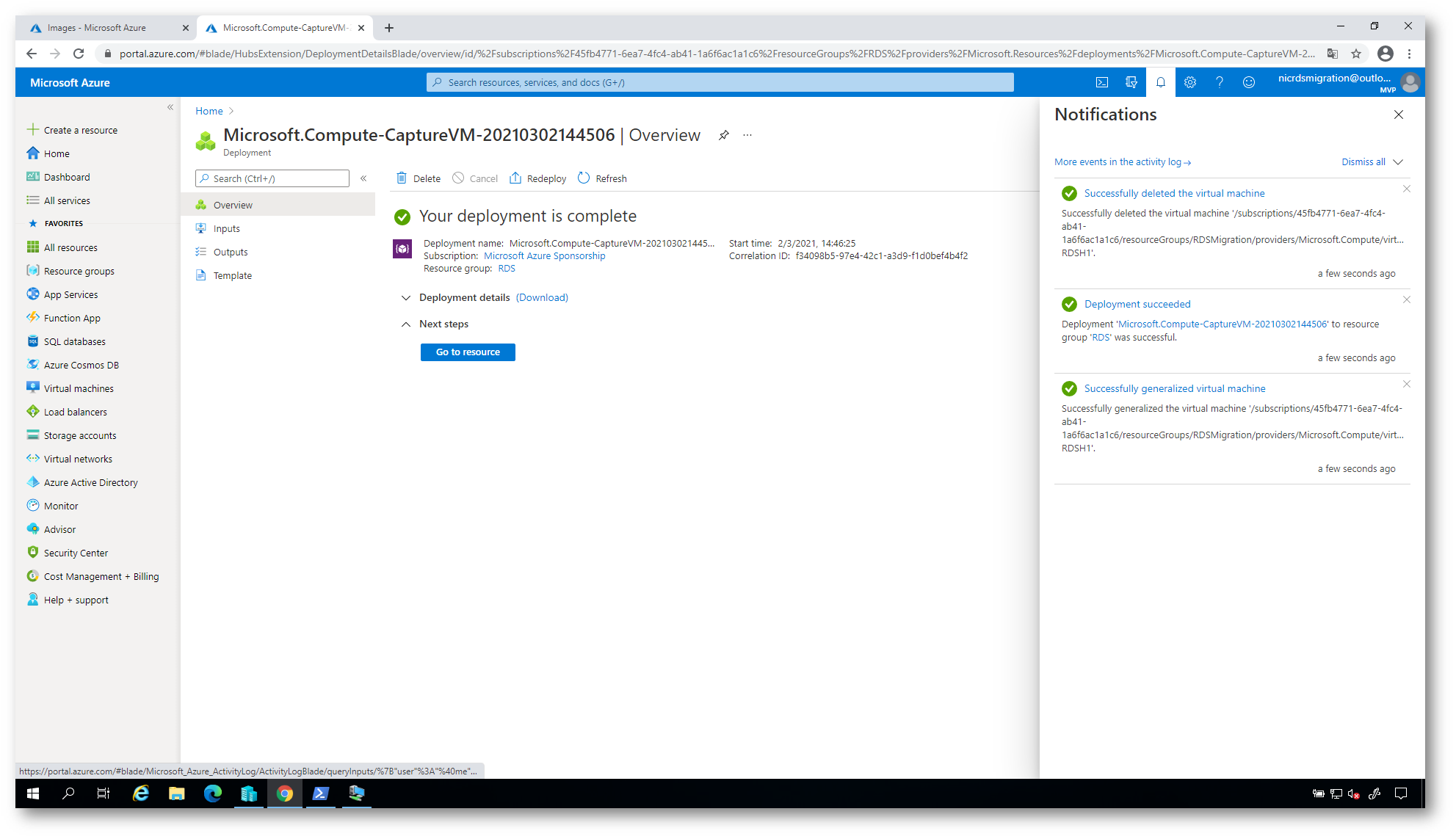Open File Explorer from the taskbar
This screenshot has width=1456, height=839.
177,793
